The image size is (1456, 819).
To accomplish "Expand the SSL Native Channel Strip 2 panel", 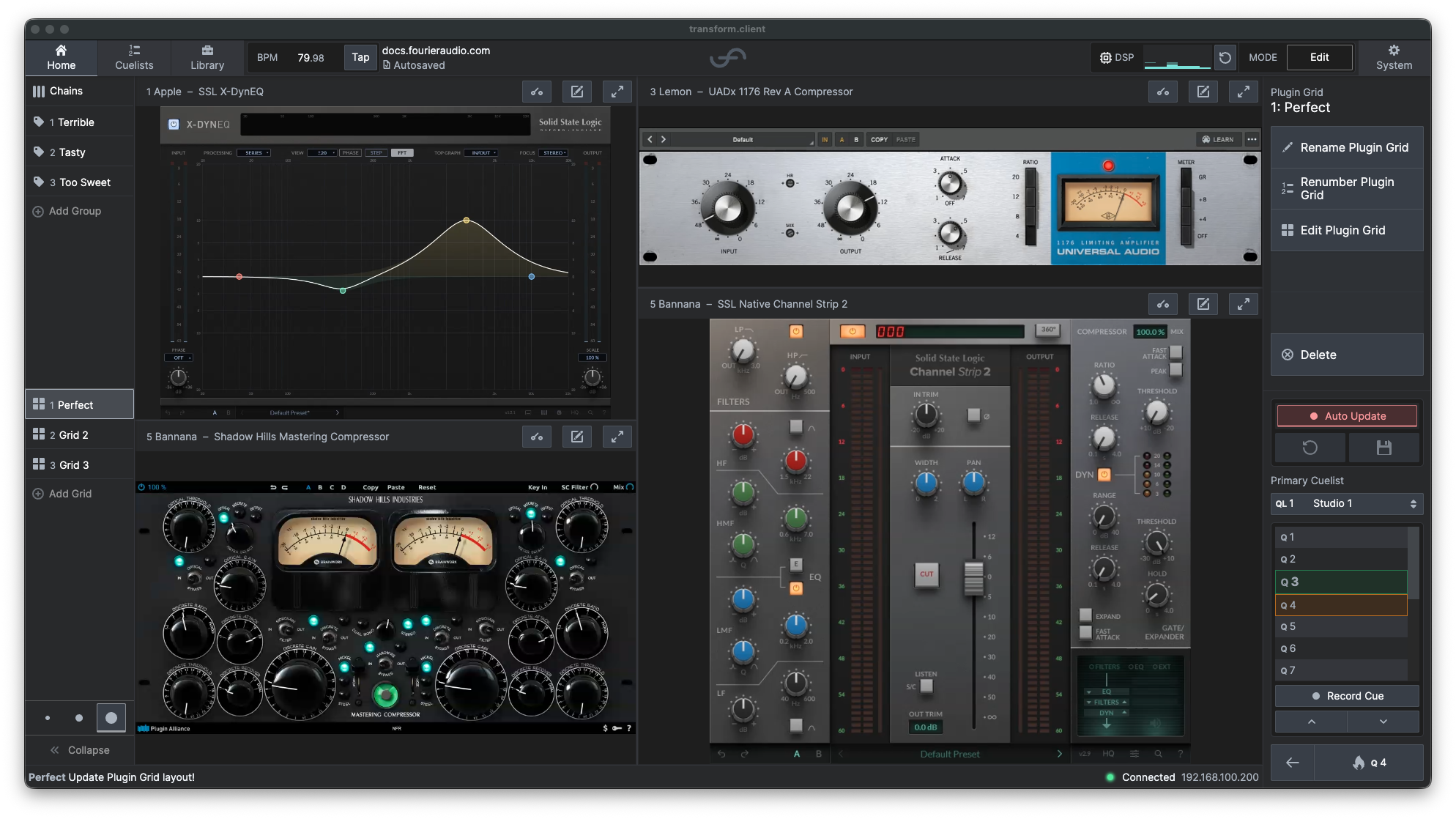I will [x=1244, y=304].
